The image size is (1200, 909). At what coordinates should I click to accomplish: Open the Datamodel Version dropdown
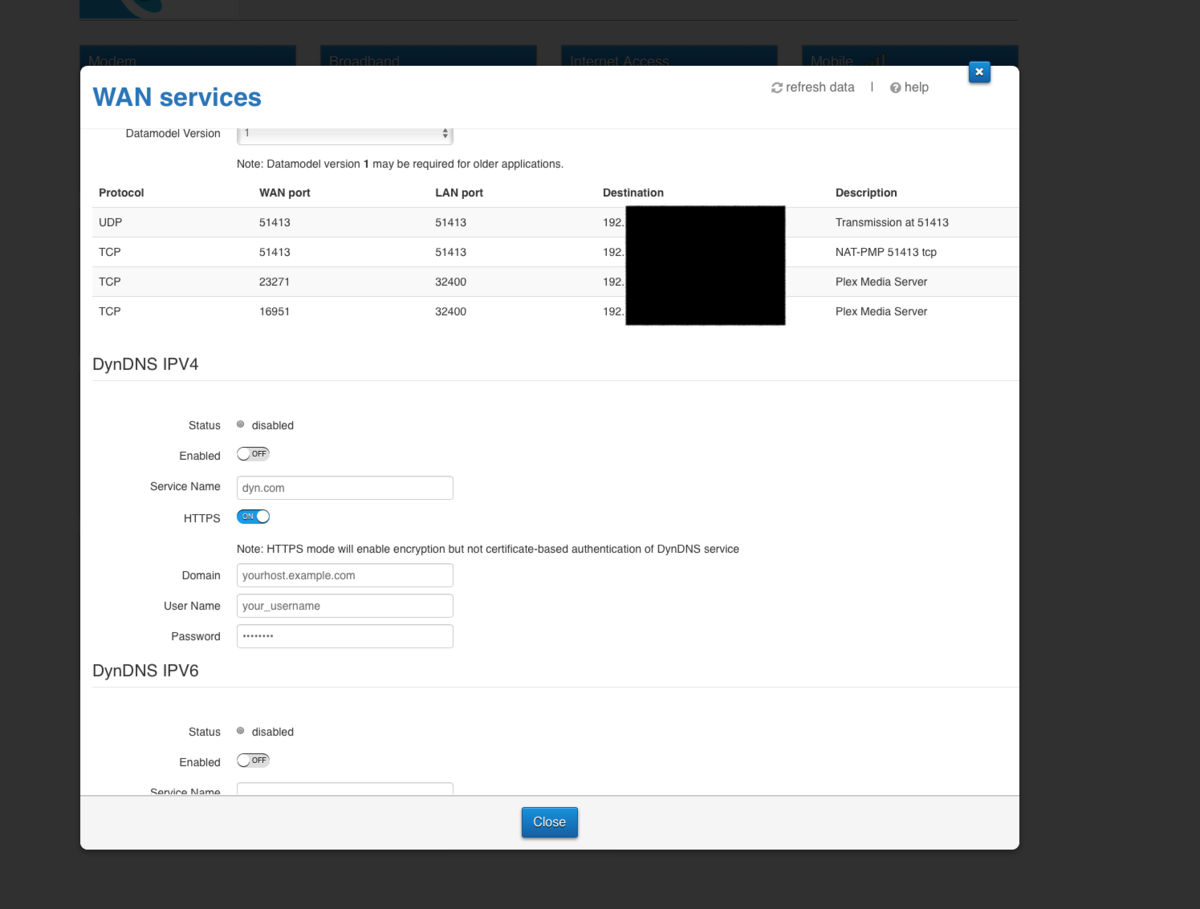point(345,134)
